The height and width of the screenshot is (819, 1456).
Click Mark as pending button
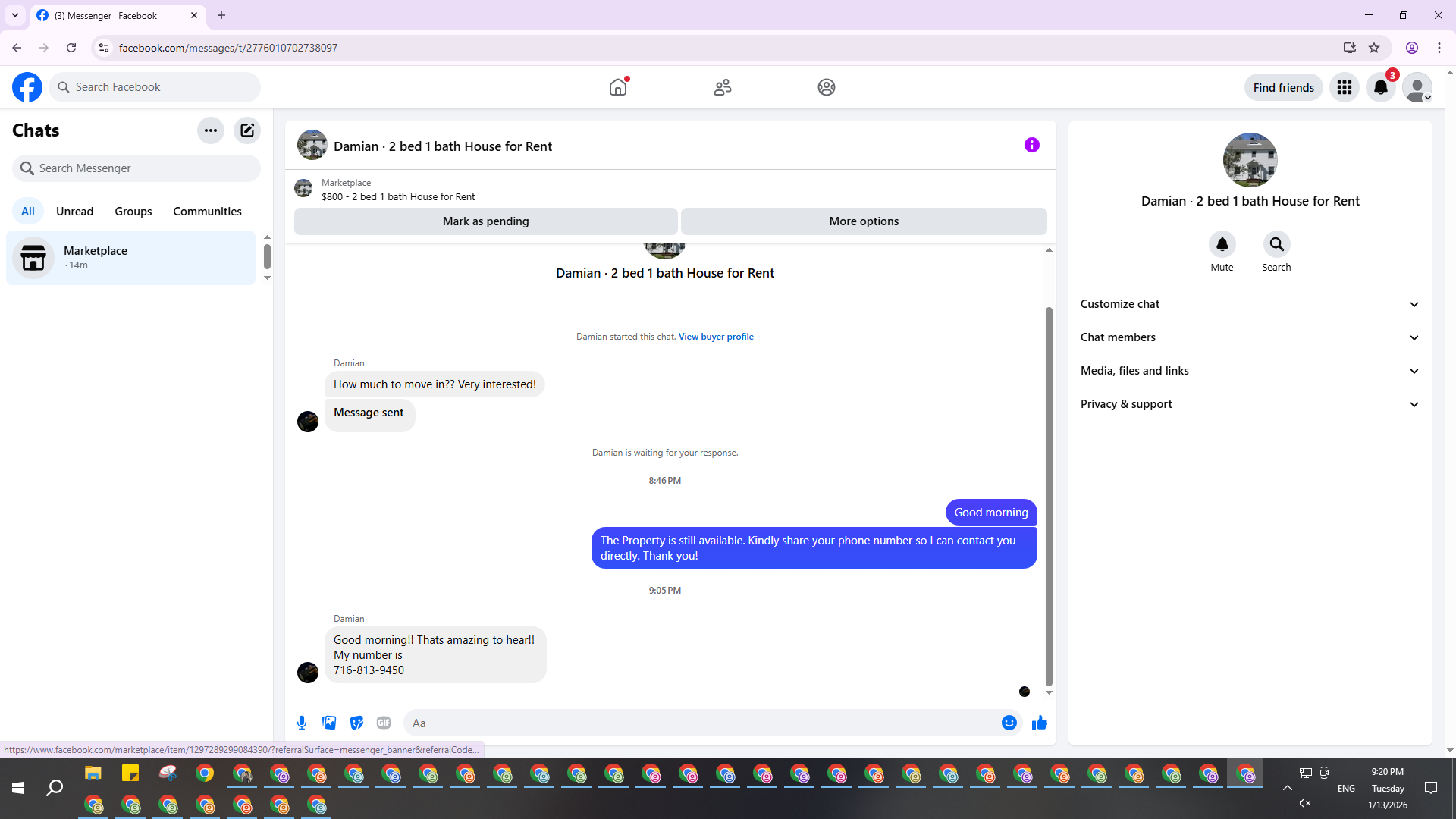pos(485,221)
